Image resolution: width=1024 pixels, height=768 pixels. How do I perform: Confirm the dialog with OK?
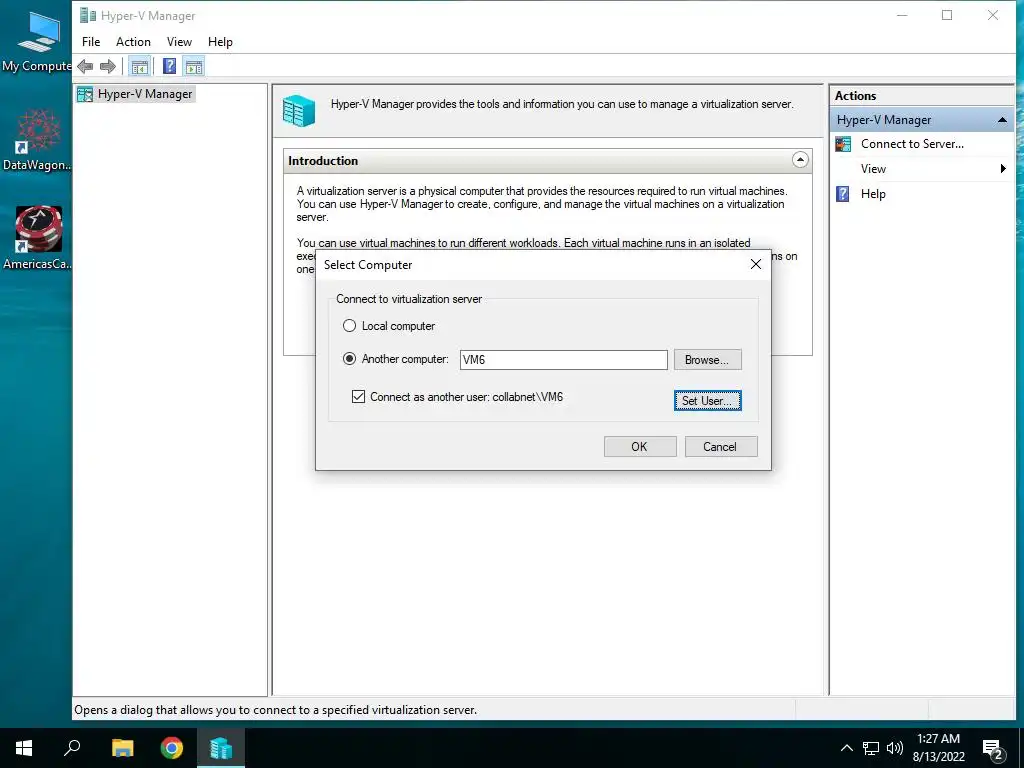pos(639,447)
